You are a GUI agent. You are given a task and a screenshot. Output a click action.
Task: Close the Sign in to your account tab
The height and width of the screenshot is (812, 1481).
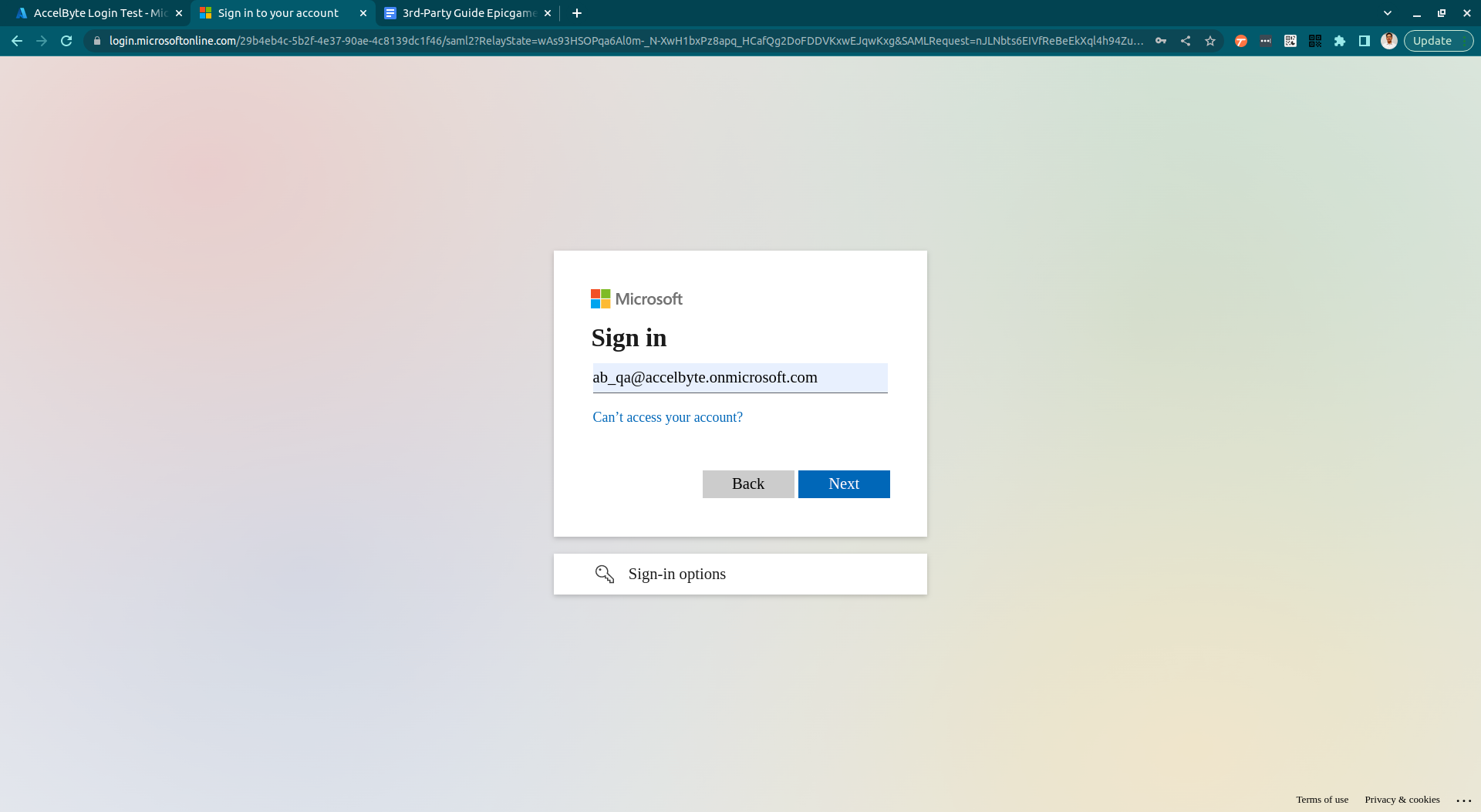(363, 13)
